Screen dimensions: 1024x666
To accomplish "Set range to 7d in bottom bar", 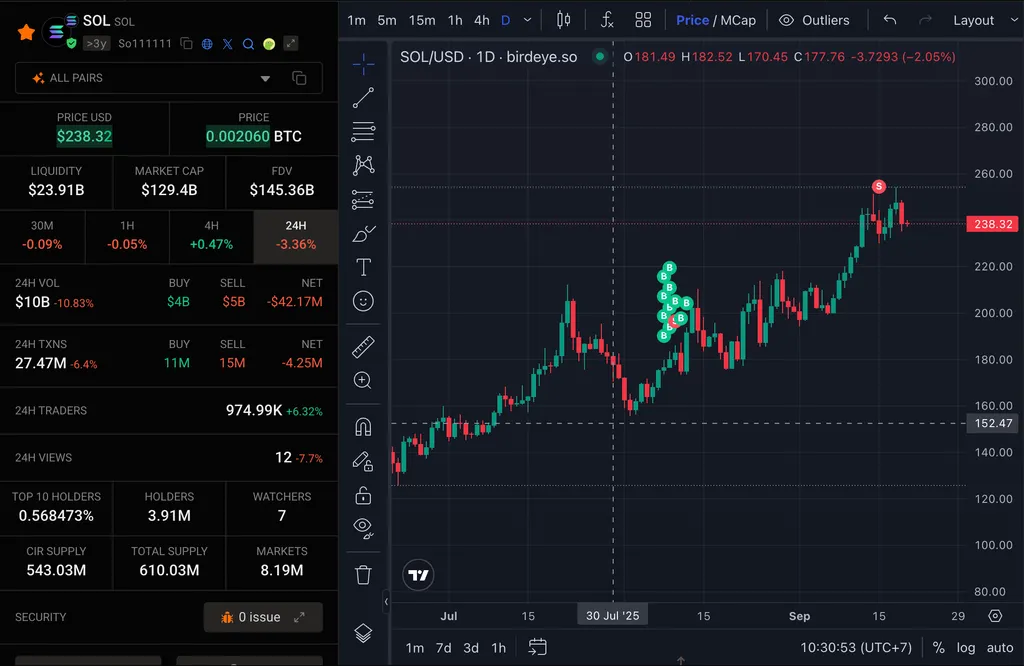I will tap(443, 648).
